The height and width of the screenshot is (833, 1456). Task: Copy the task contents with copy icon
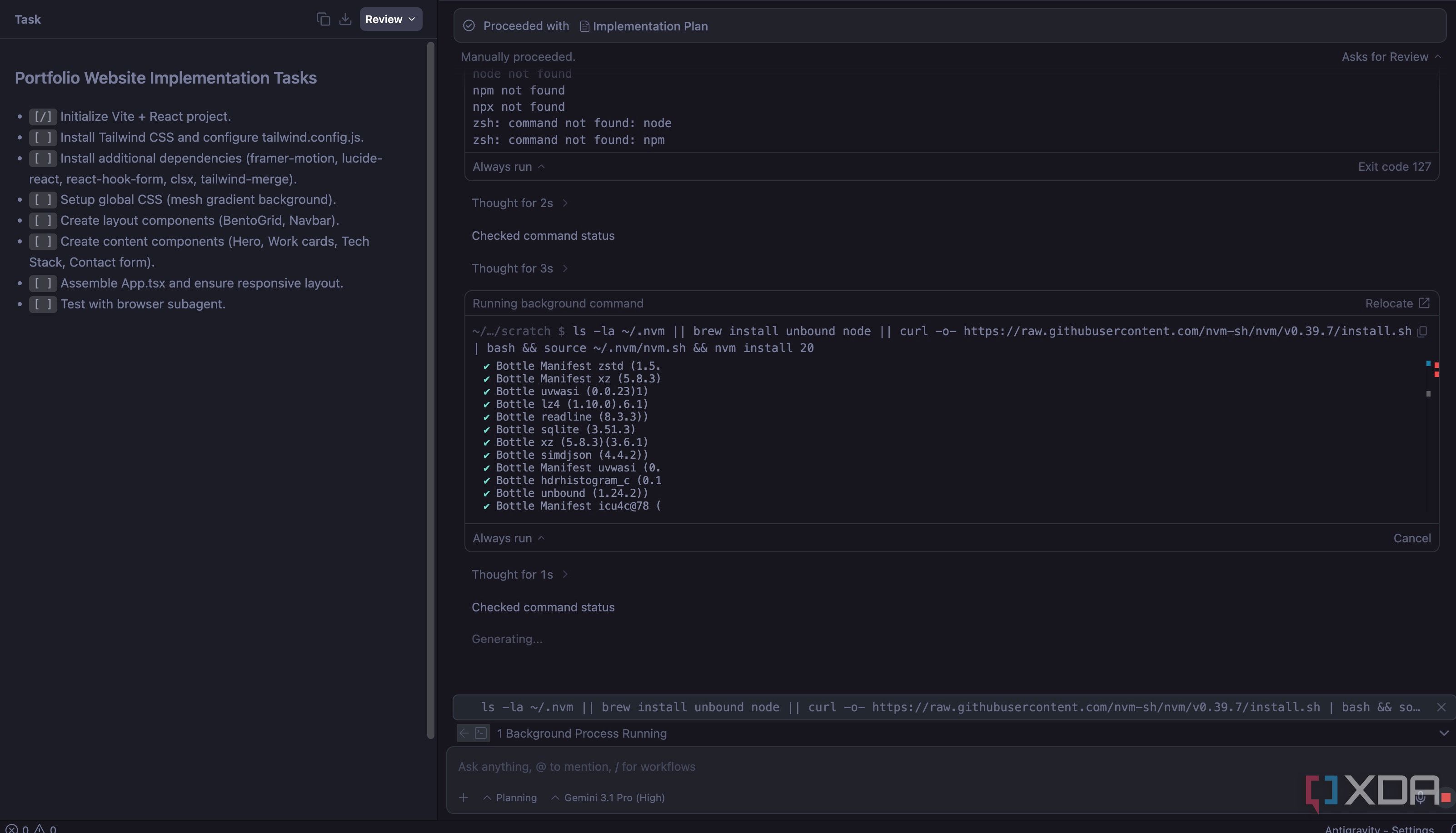pyautogui.click(x=324, y=20)
